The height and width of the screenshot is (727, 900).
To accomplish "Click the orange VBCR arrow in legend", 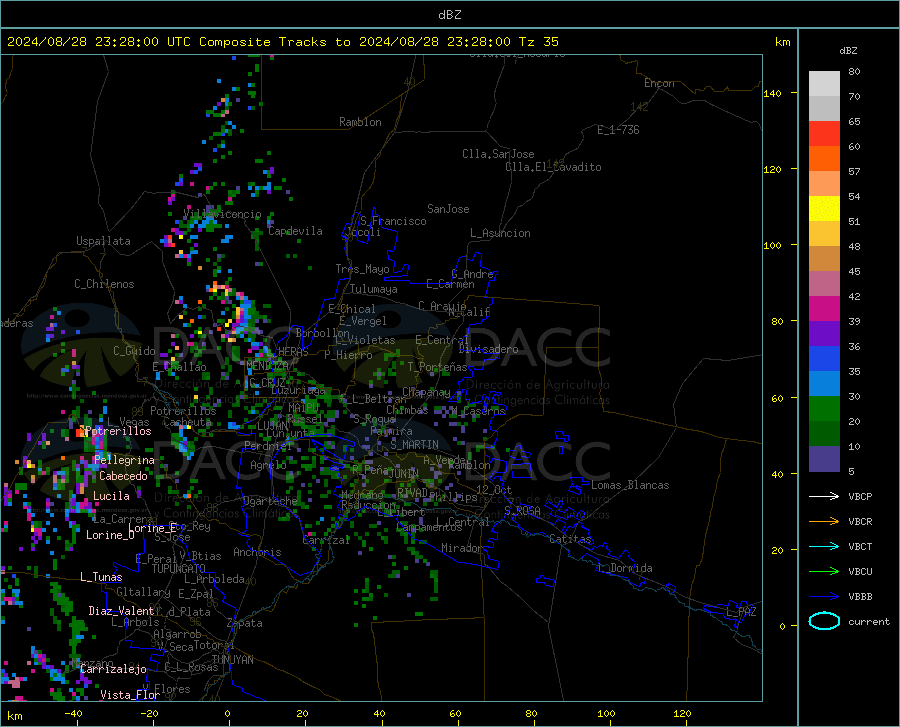I will pyautogui.click(x=824, y=521).
